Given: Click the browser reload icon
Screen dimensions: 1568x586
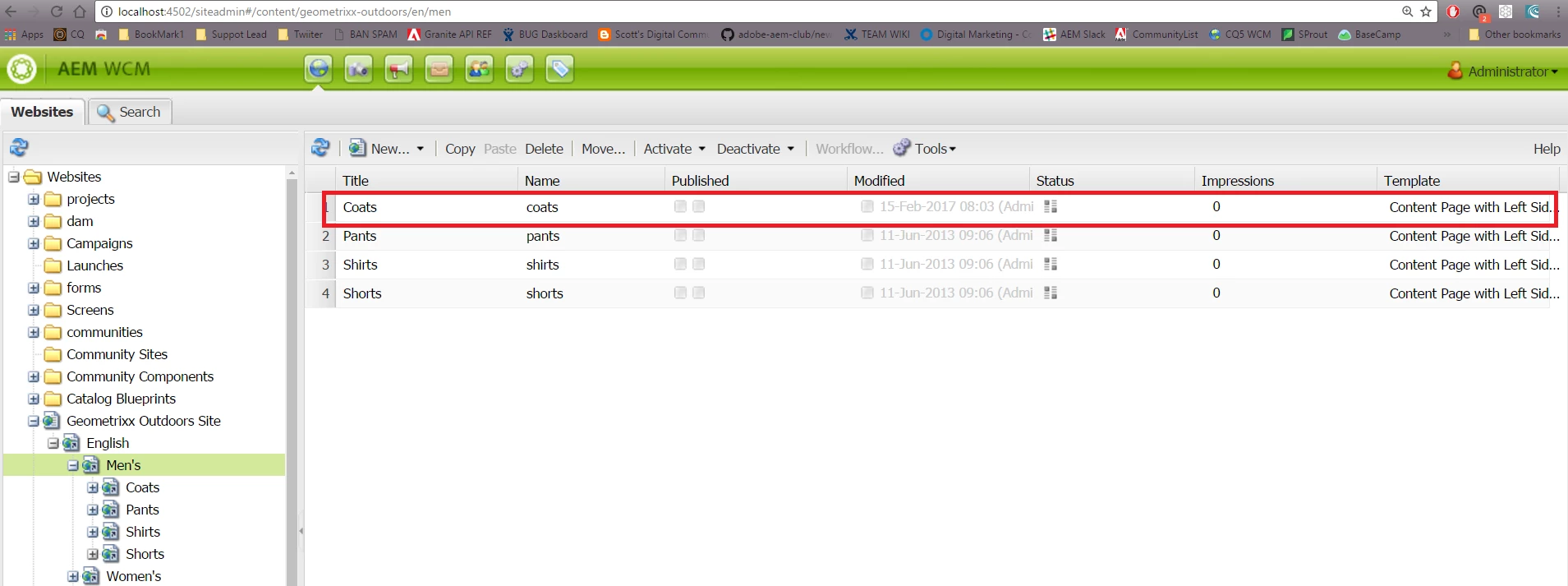Looking at the screenshot, I should coord(57,12).
